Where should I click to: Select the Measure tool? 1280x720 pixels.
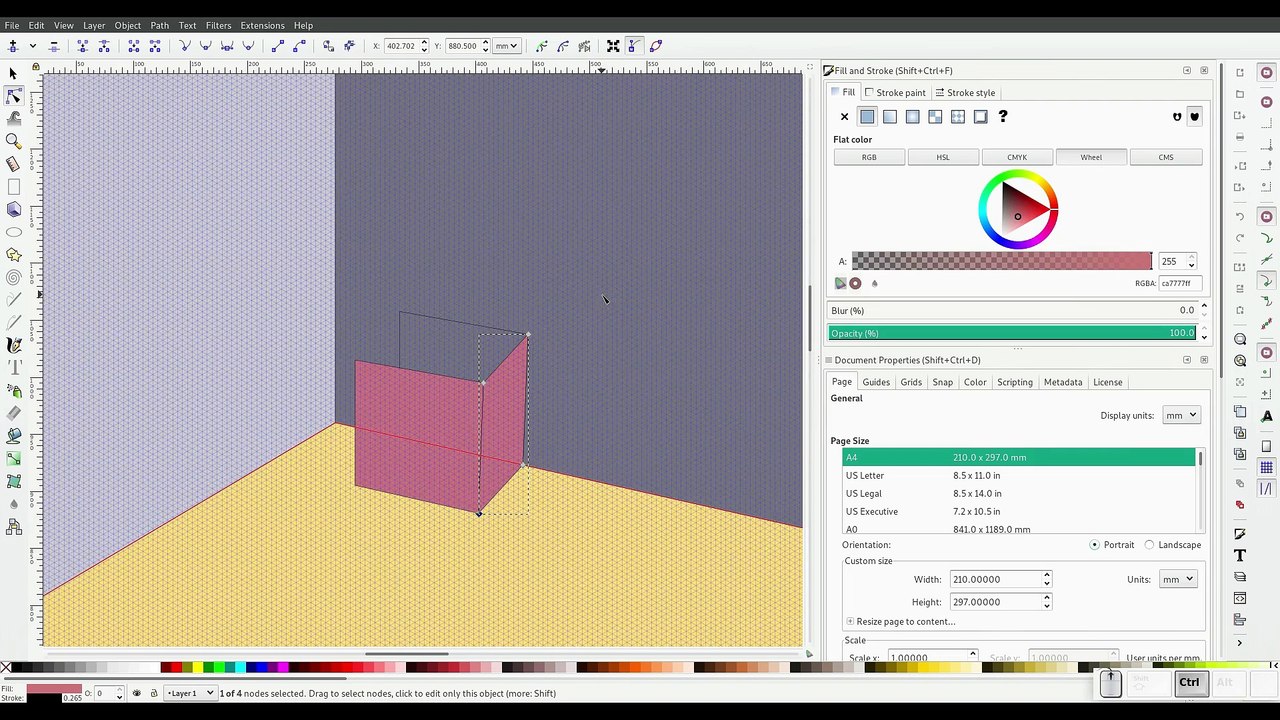(x=13, y=164)
